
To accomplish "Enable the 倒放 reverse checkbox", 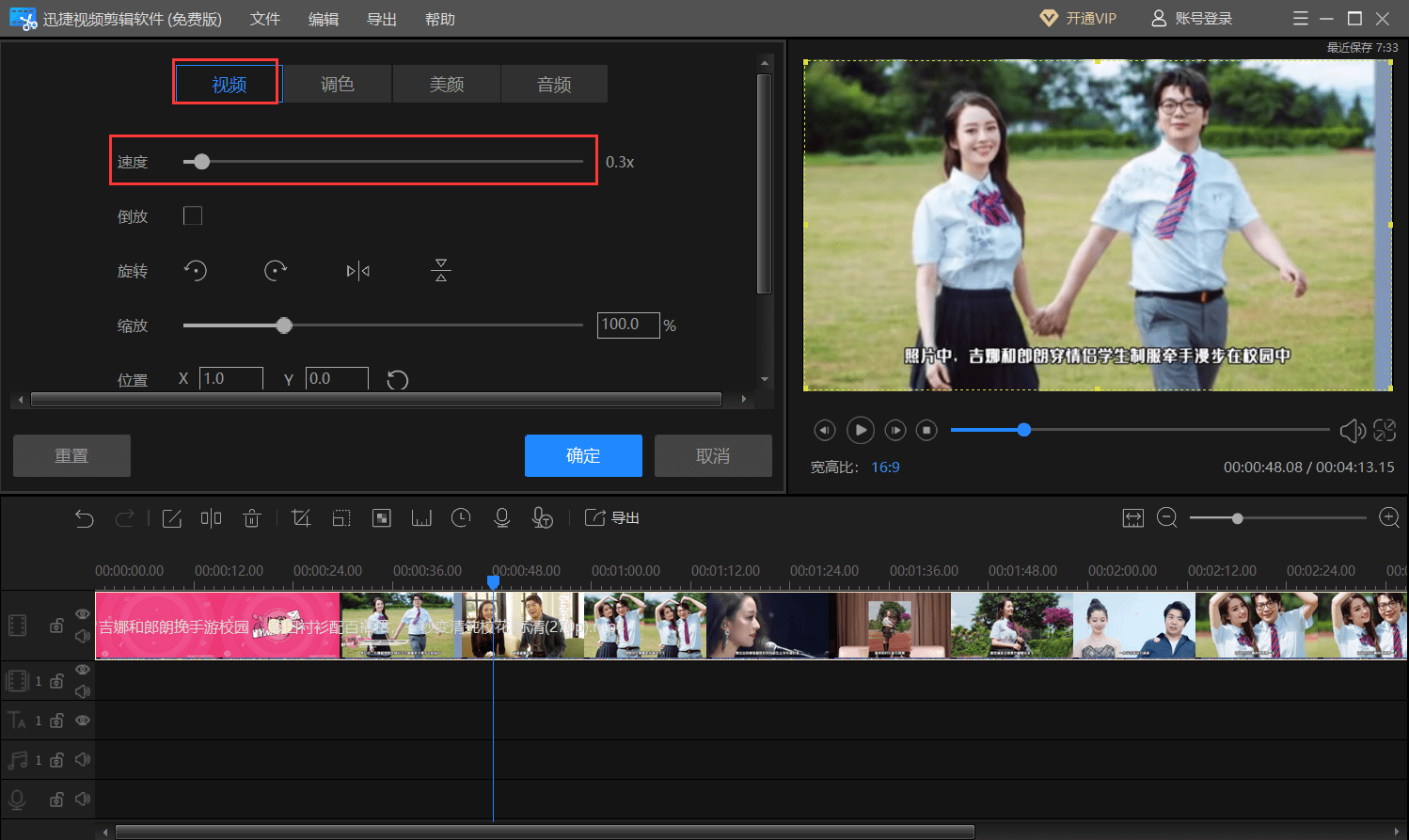I will point(193,215).
